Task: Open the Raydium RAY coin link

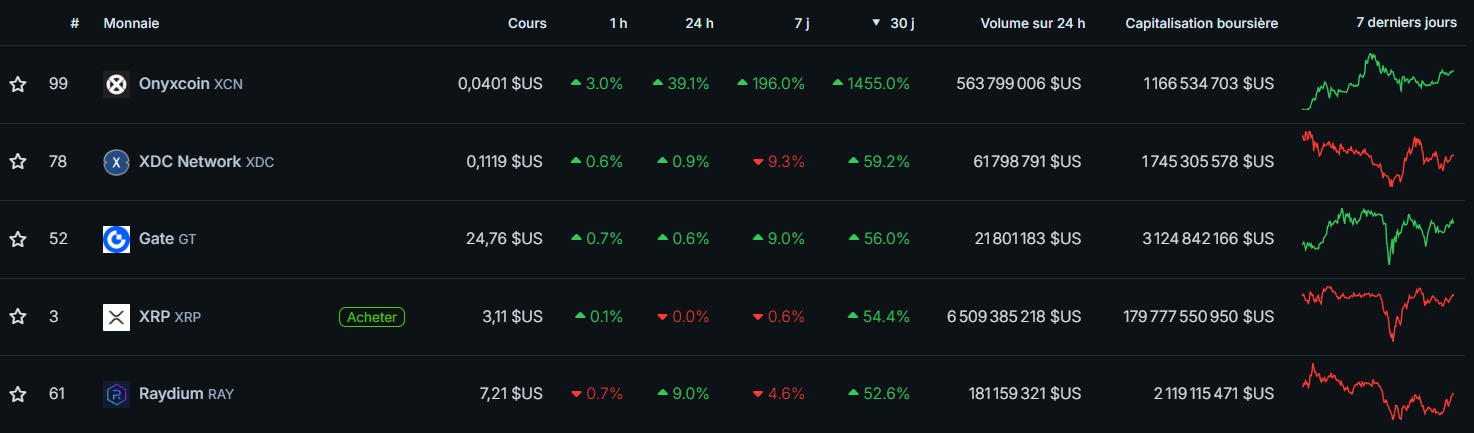Action: 171,394
